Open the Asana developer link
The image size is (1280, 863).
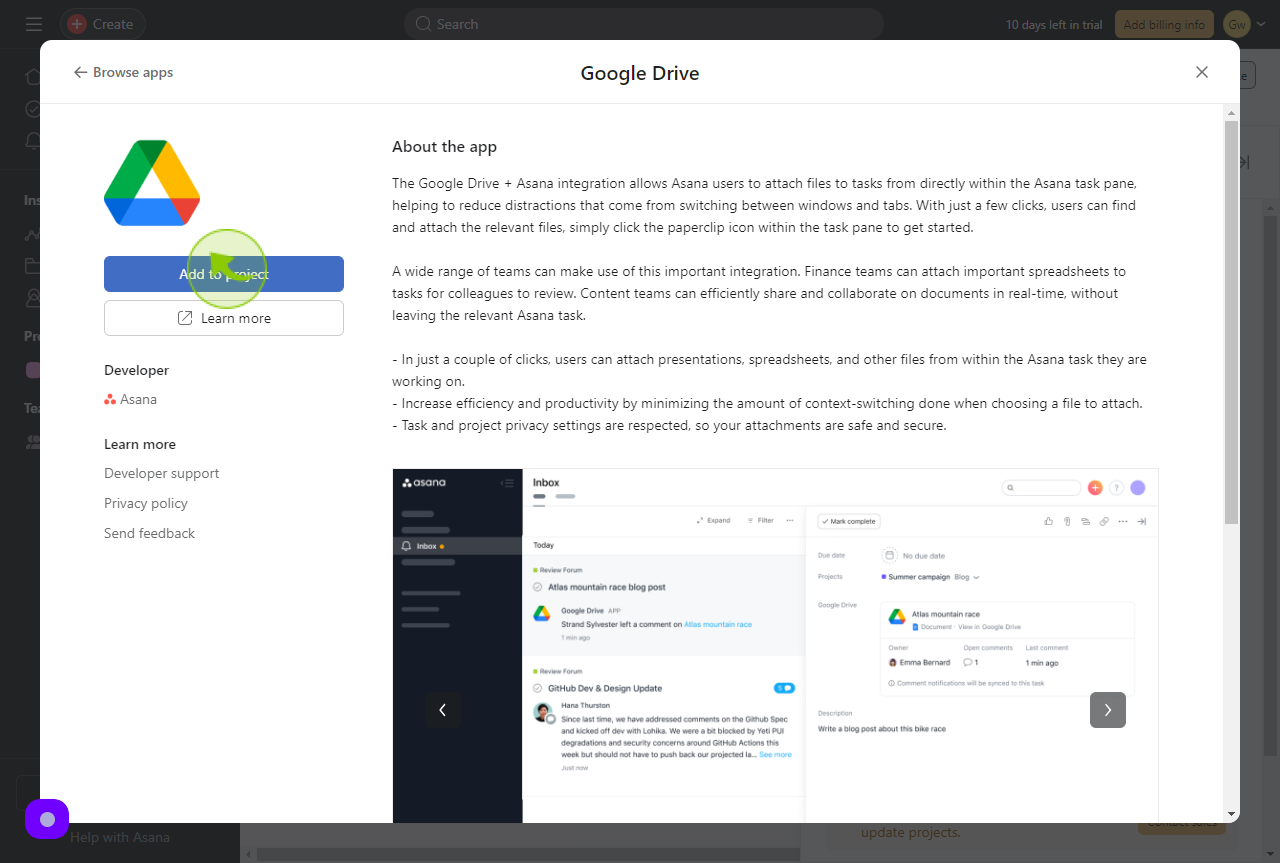tap(131, 399)
